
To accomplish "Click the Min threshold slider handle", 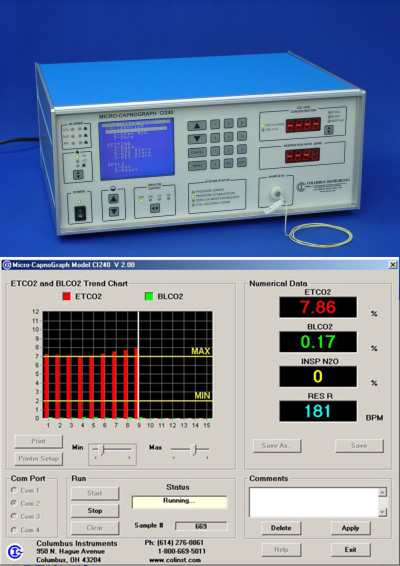I will click(101, 450).
